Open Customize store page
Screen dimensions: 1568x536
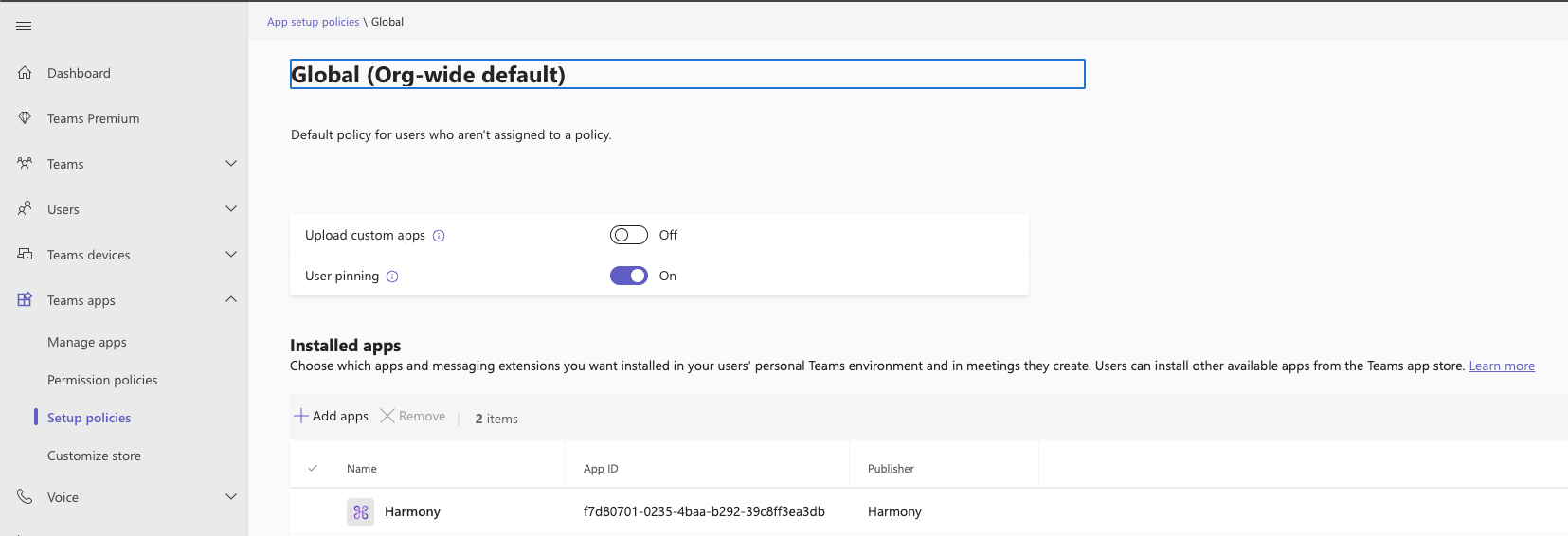(x=94, y=456)
